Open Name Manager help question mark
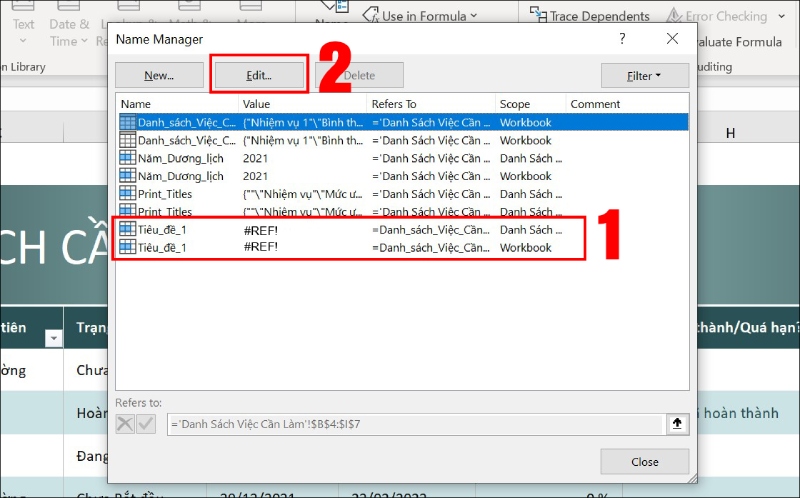Image resolution: width=800 pixels, height=498 pixels. tap(622, 39)
